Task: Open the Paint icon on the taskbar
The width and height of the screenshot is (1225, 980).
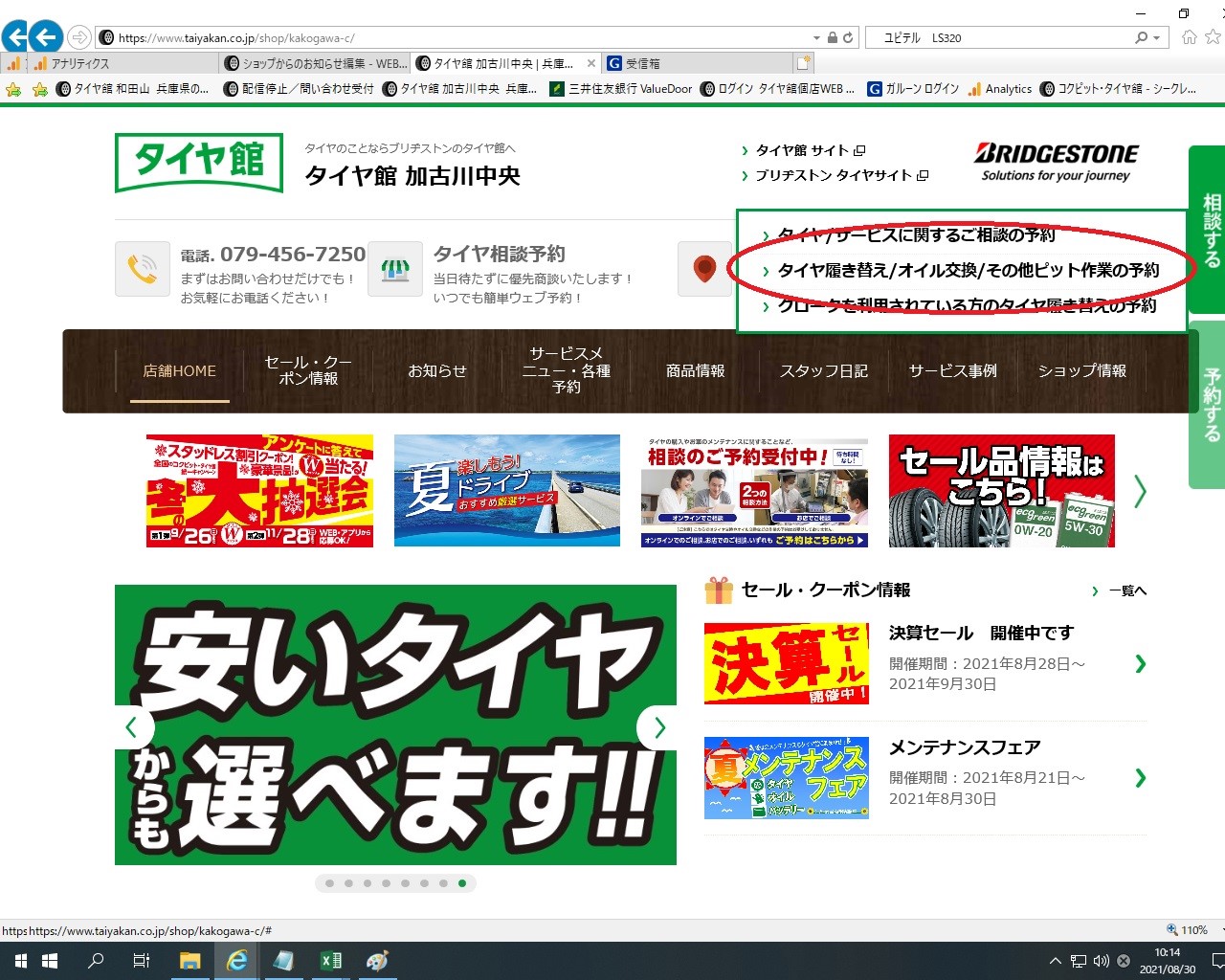Action: (378, 961)
